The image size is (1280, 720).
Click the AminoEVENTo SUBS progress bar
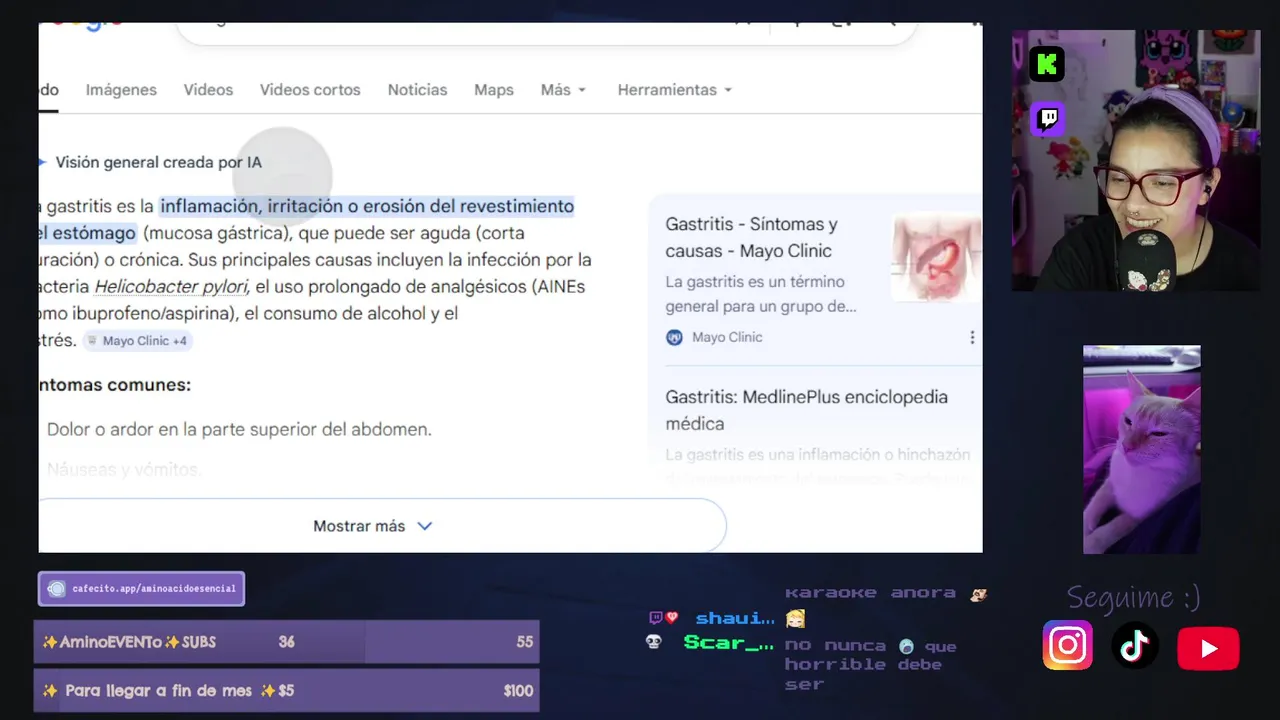(287, 642)
